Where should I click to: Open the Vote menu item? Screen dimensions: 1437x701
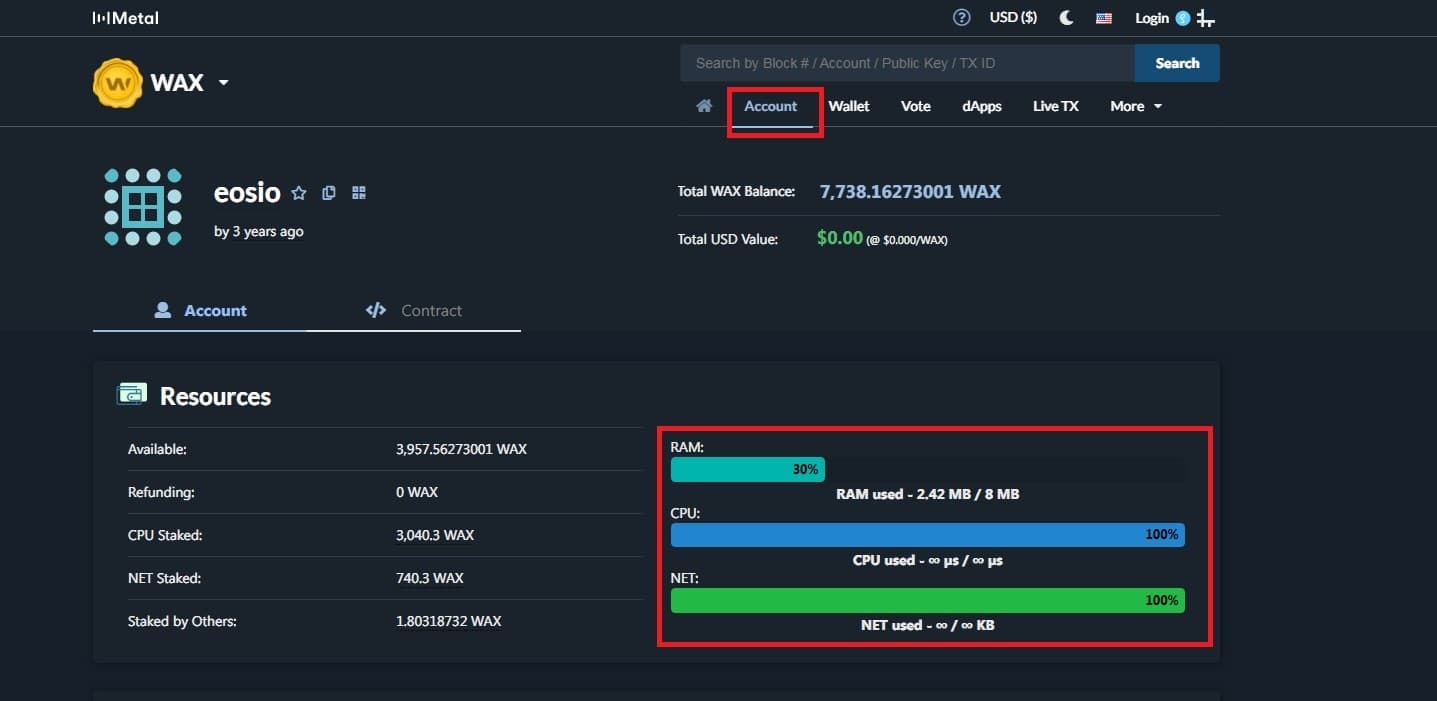point(916,106)
